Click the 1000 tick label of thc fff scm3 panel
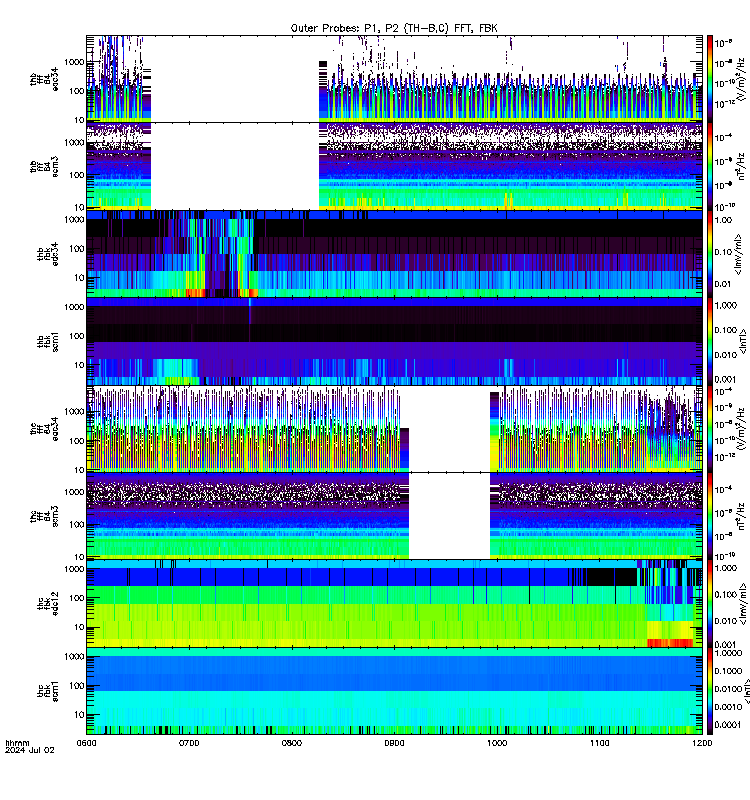The width and height of the screenshot is (750, 800). 74,492
